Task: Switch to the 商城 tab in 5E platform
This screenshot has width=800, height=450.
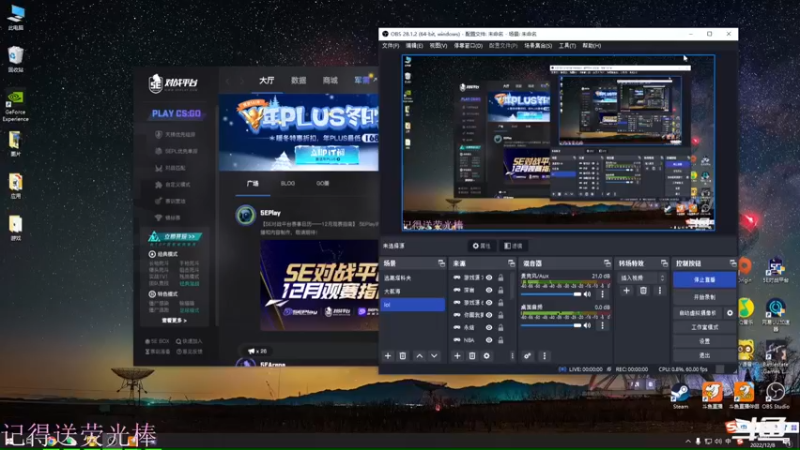Action: (x=330, y=81)
